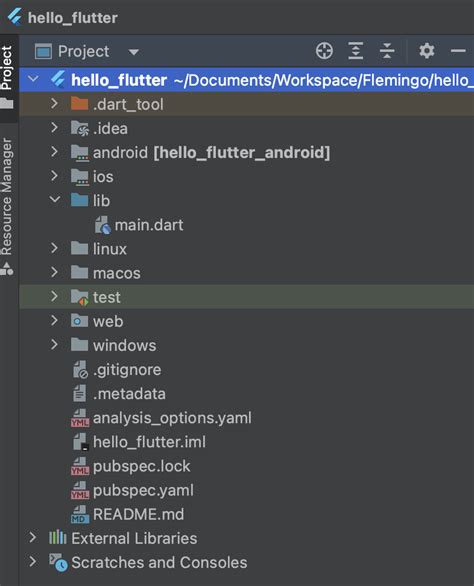The image size is (474, 586).
Task: Click the lib blue folder icon
Action: (x=80, y=200)
